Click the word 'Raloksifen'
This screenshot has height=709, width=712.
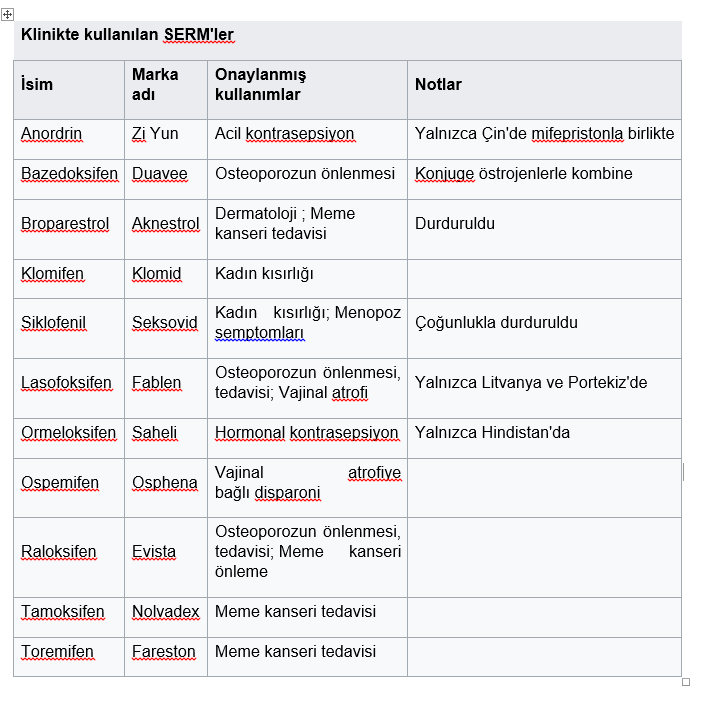(x=59, y=552)
